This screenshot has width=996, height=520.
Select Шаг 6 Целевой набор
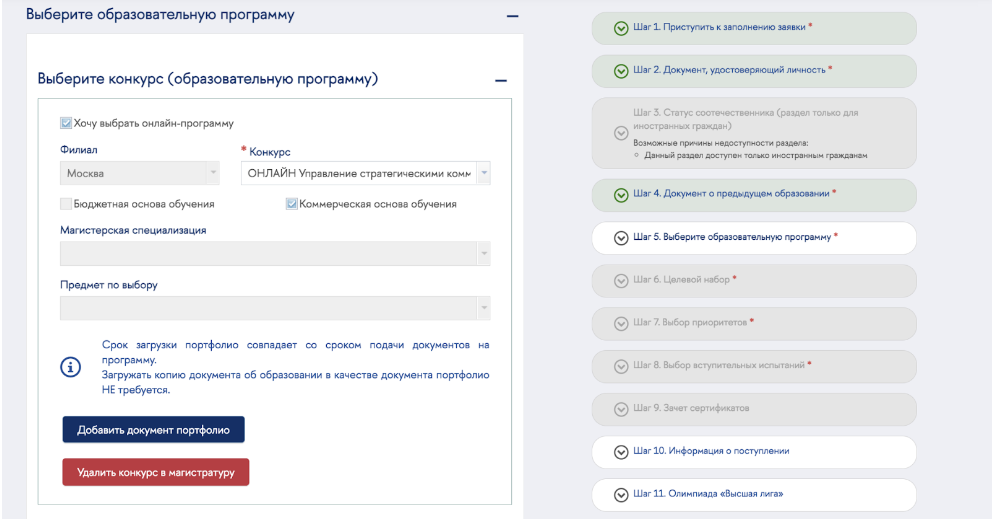[754, 281]
